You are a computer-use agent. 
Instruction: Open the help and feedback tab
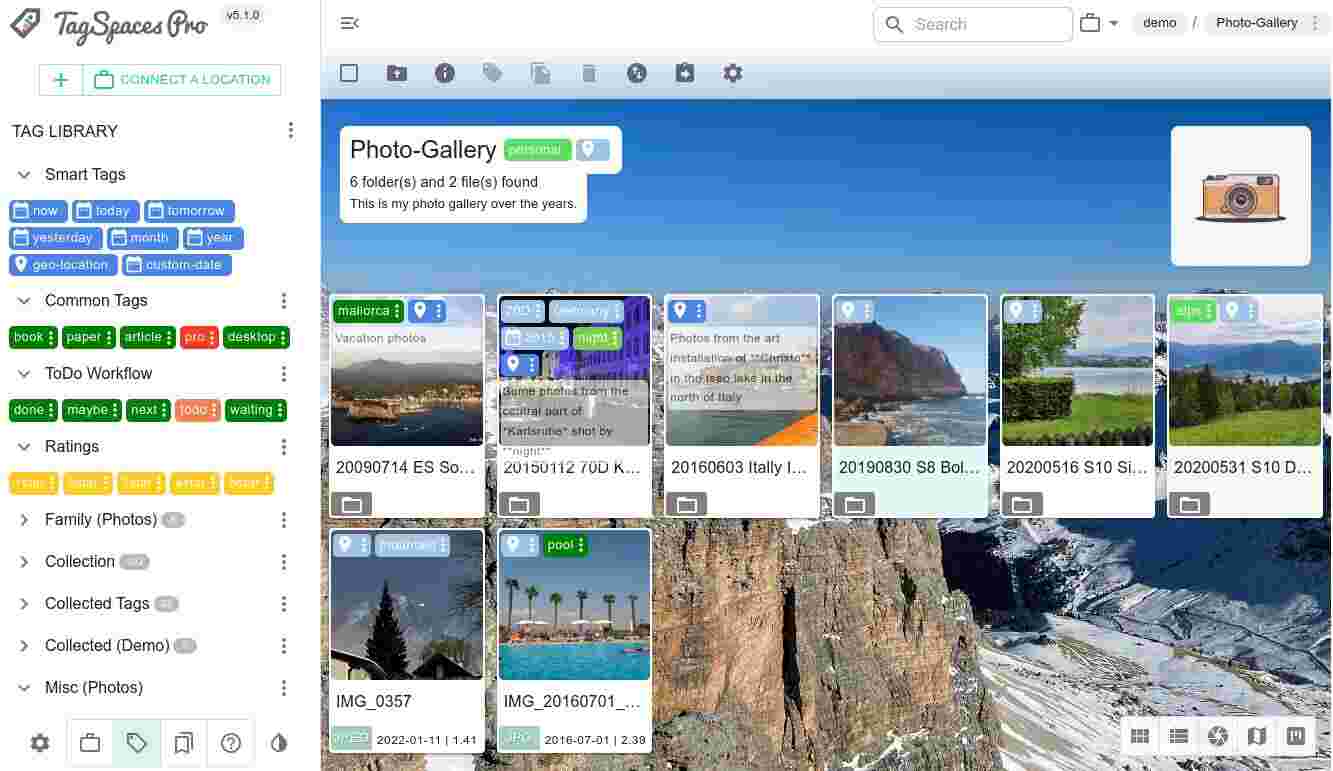[231, 743]
